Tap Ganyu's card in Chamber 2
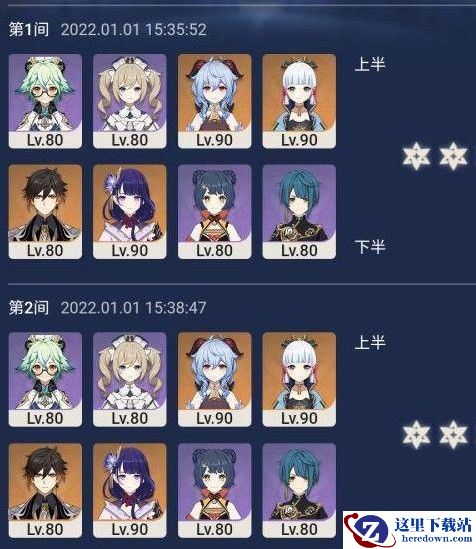The width and height of the screenshot is (476, 549). coord(215,380)
